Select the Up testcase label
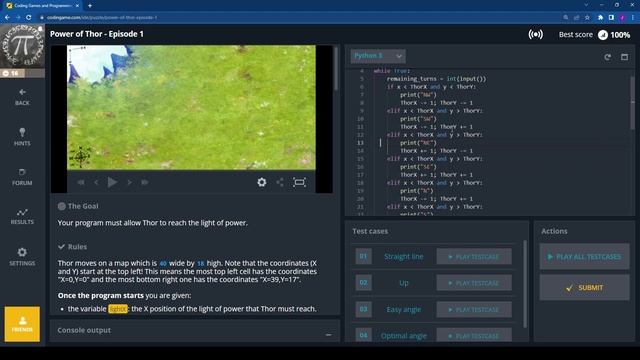Image resolution: width=640 pixels, height=360 pixels. [x=404, y=283]
